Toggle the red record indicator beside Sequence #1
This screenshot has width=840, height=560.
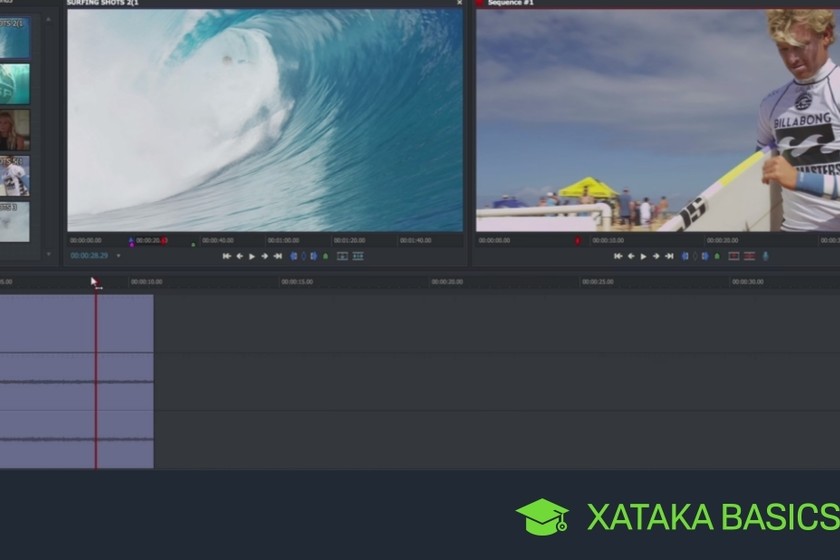[480, 3]
